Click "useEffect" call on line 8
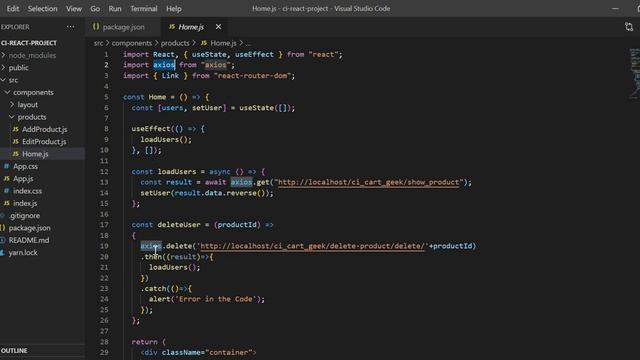This screenshot has width=640, height=360. pyautogui.click(x=151, y=129)
